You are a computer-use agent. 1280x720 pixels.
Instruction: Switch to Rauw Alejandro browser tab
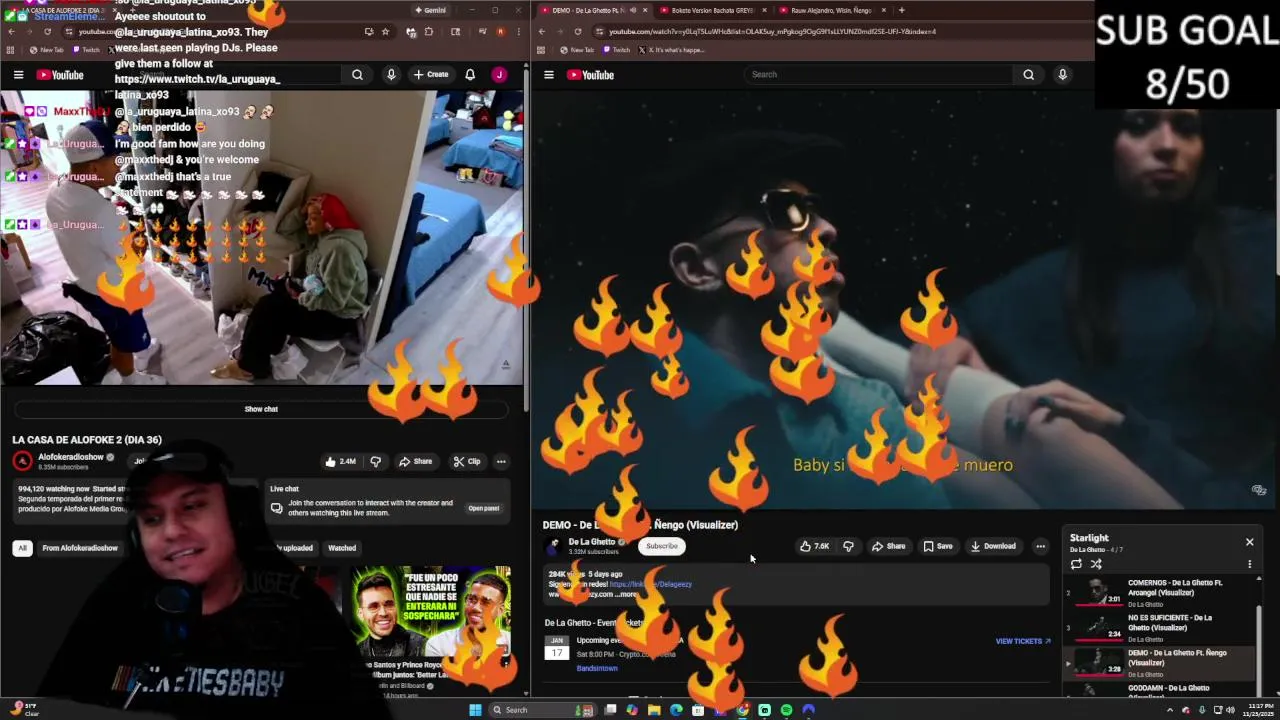pos(830,10)
